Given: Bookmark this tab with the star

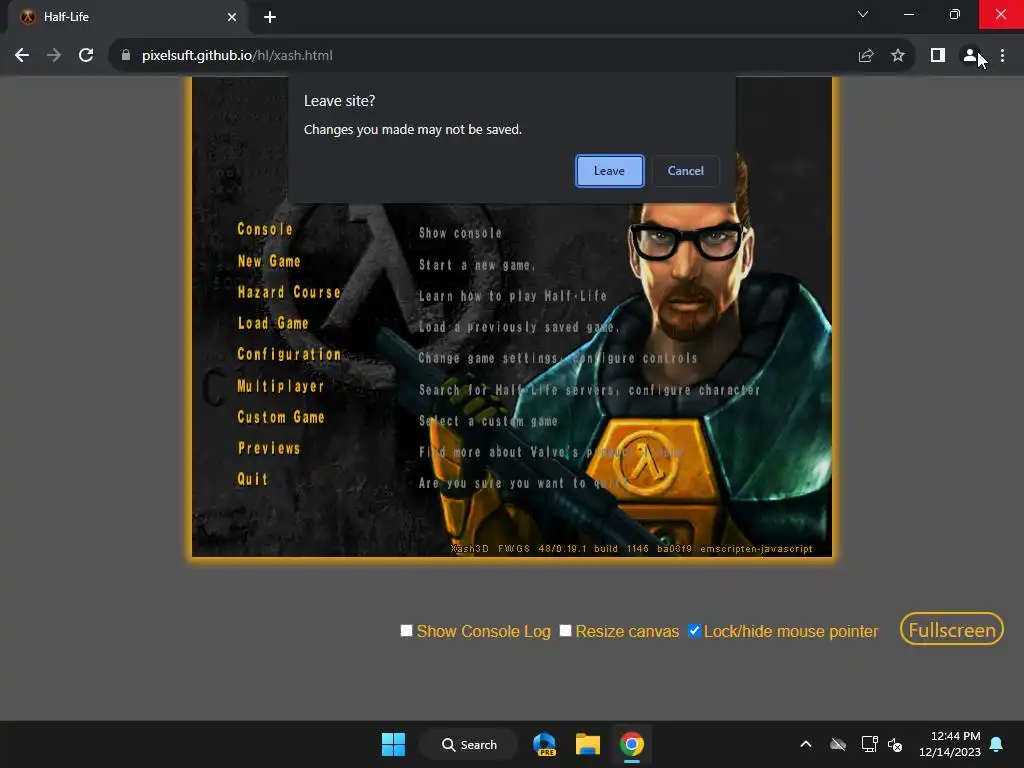Looking at the screenshot, I should [898, 56].
